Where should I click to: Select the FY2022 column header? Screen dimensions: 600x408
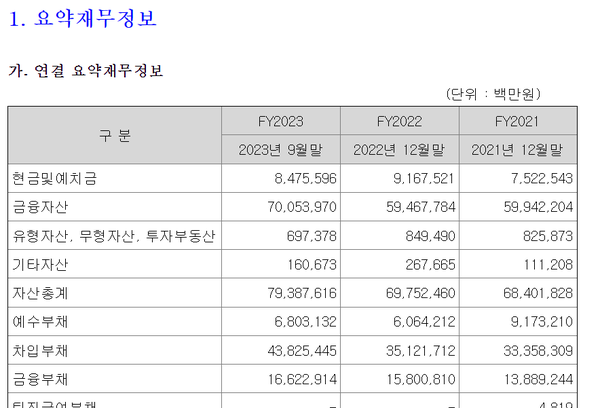399,121
